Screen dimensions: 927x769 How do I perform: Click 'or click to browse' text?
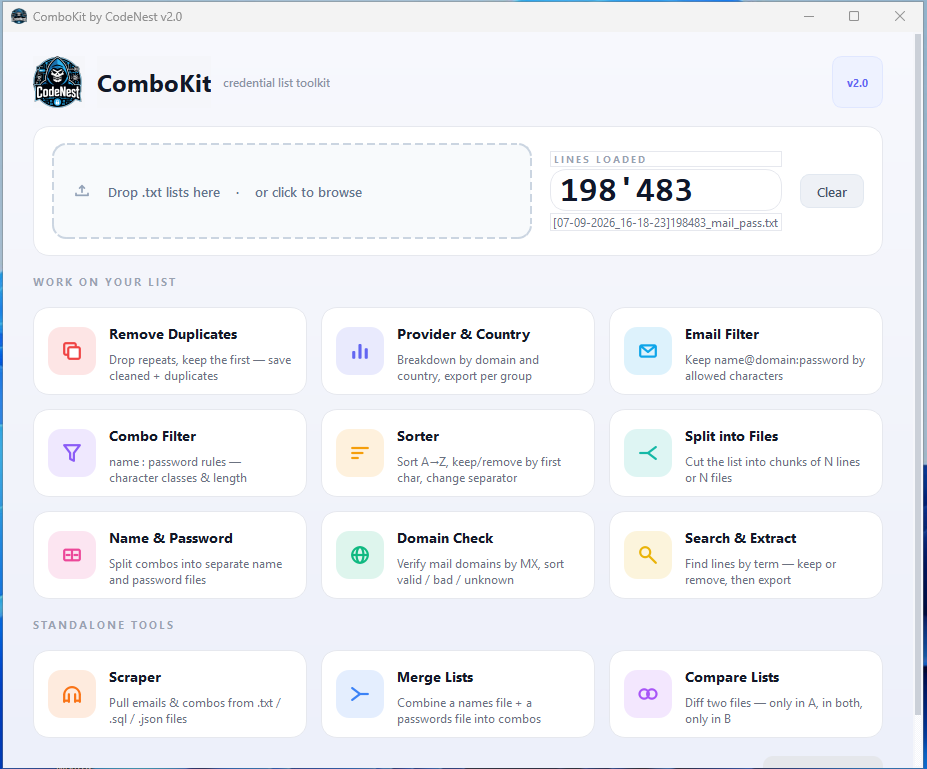[309, 193]
